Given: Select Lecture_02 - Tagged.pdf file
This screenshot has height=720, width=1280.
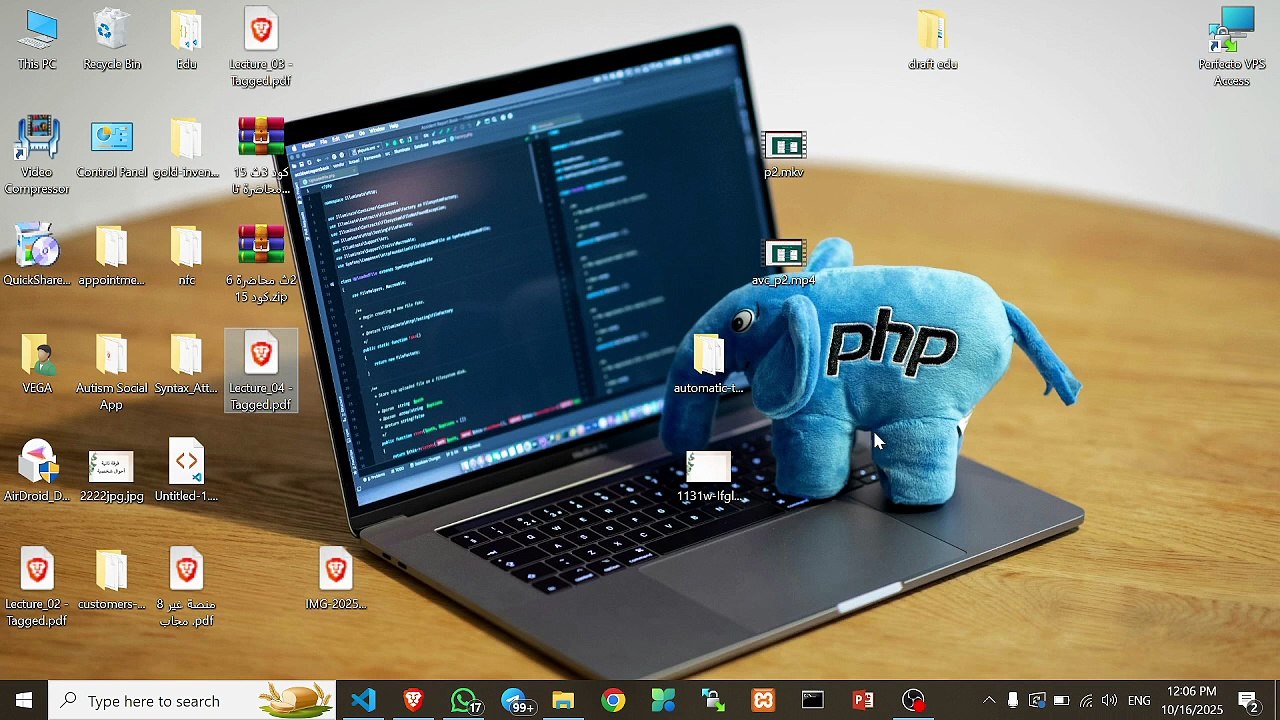Looking at the screenshot, I should click(x=37, y=588).
